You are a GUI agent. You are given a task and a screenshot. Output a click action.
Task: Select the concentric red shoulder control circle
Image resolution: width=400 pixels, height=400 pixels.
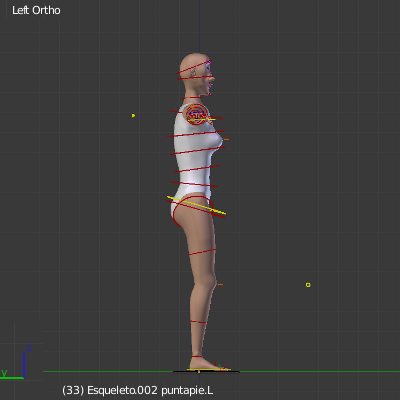pyautogui.click(x=197, y=114)
